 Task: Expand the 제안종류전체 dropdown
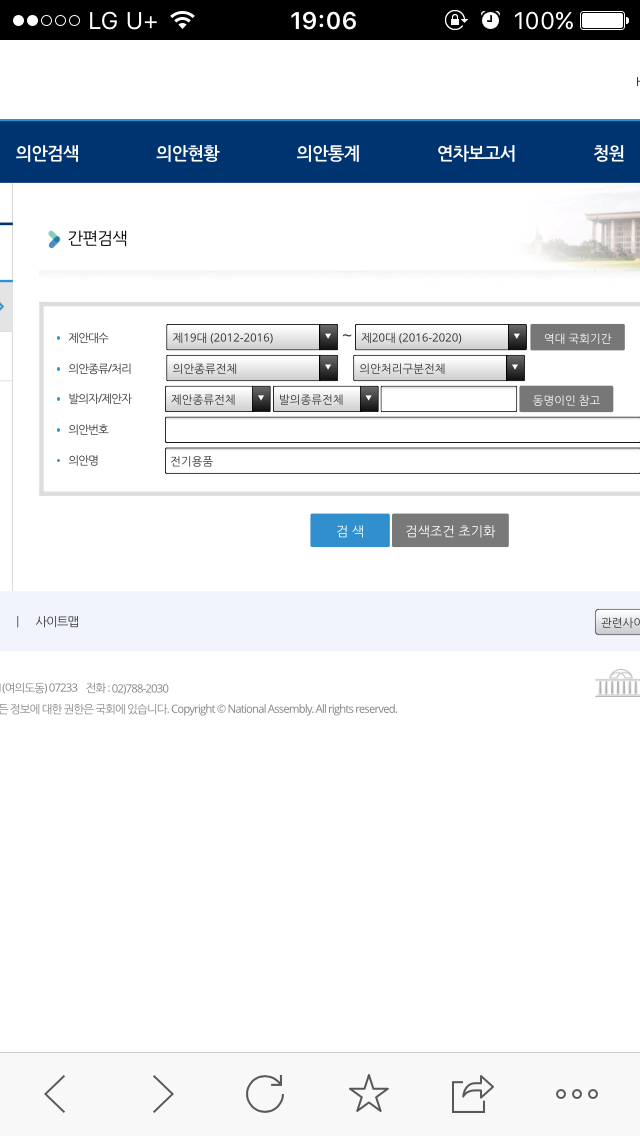[x=218, y=399]
